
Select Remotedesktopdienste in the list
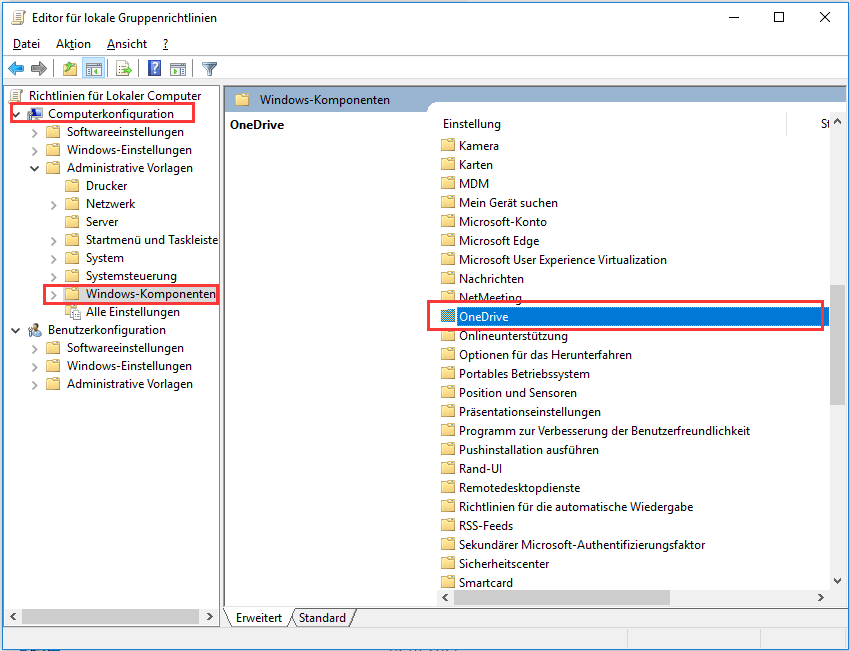pos(519,487)
